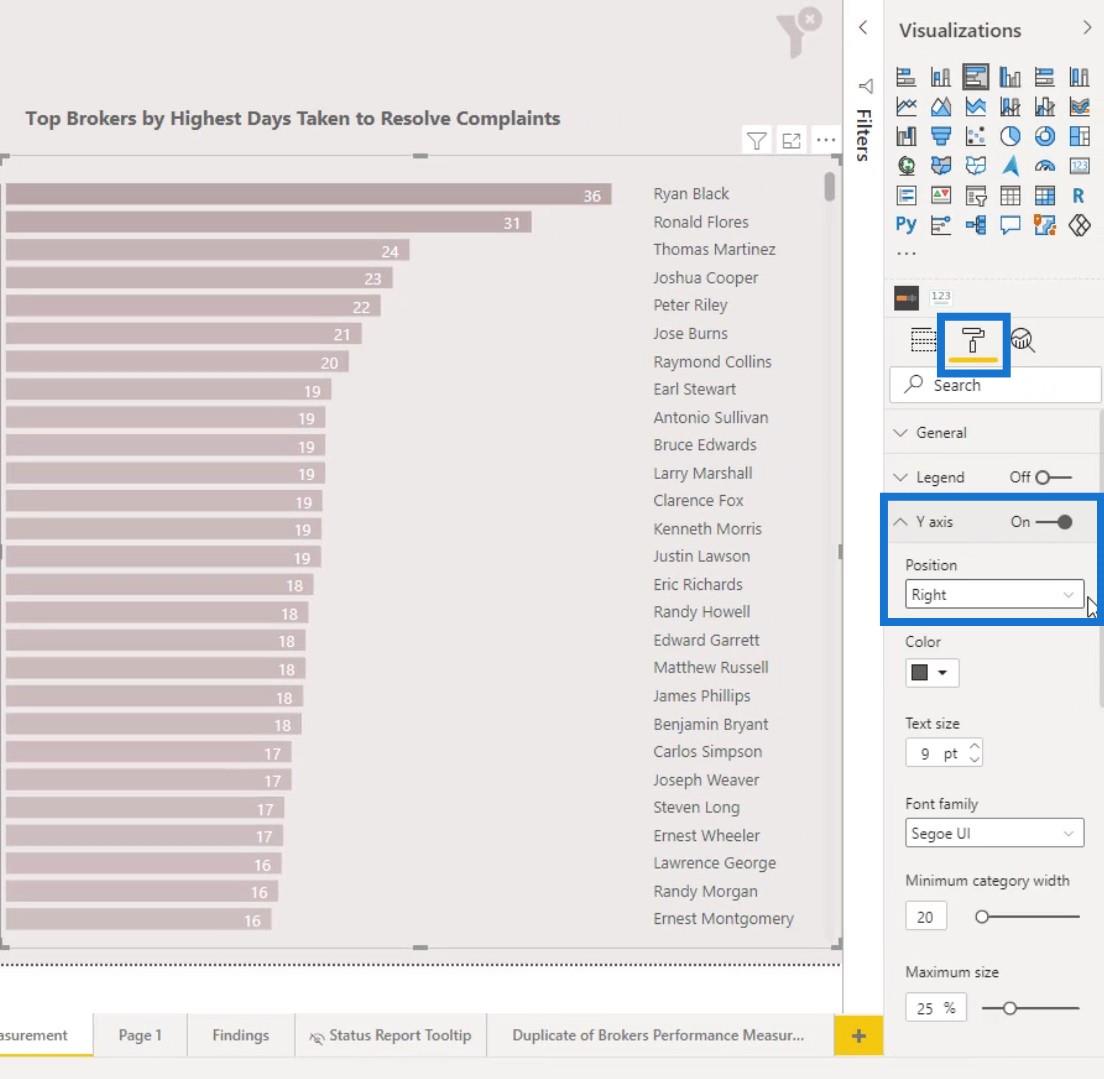Choose the Decomposition tree visual
Screen dimensions: 1104x1079
pos(975,225)
